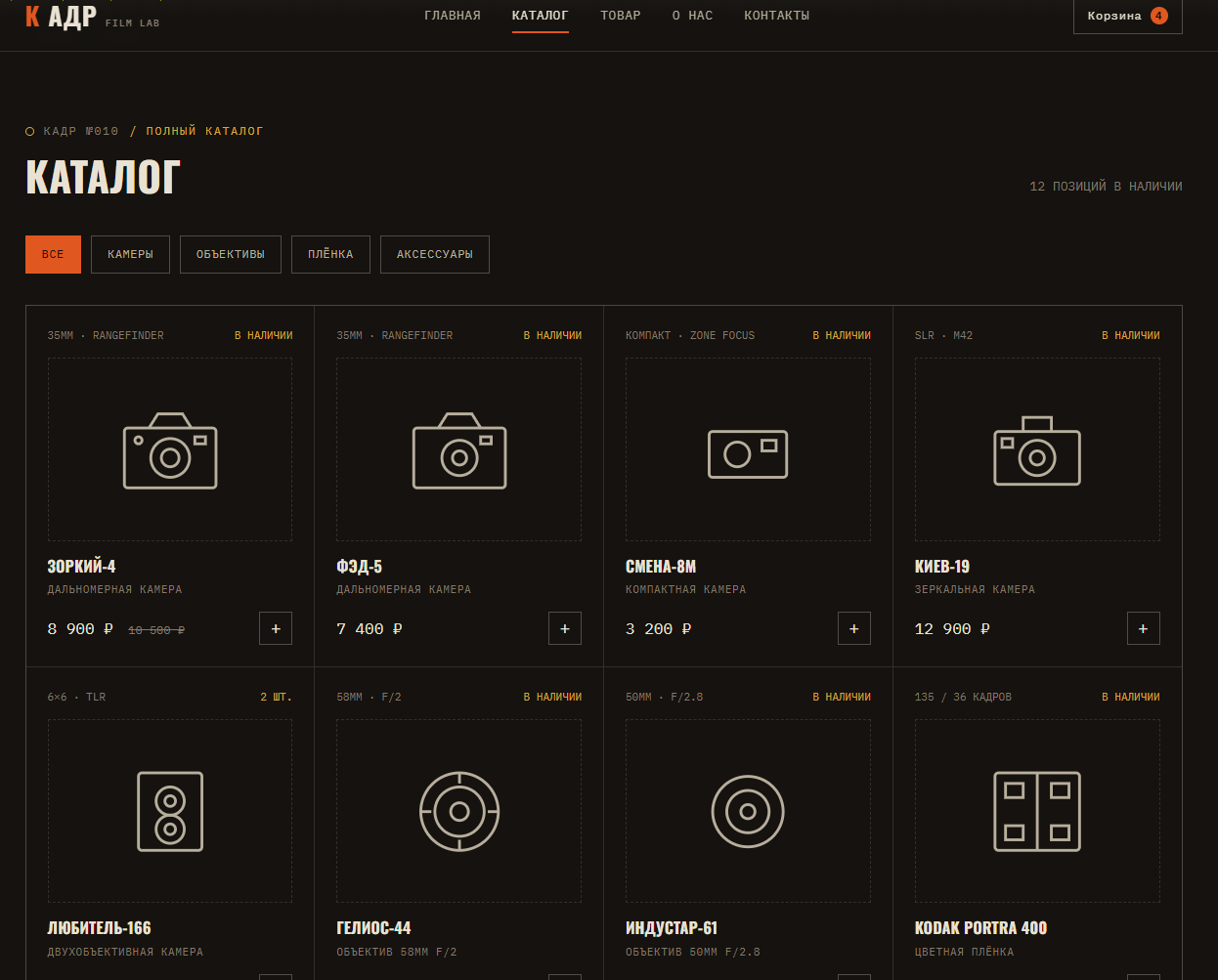
Task: Click the Гелиос-44 lens icon
Action: (x=459, y=812)
